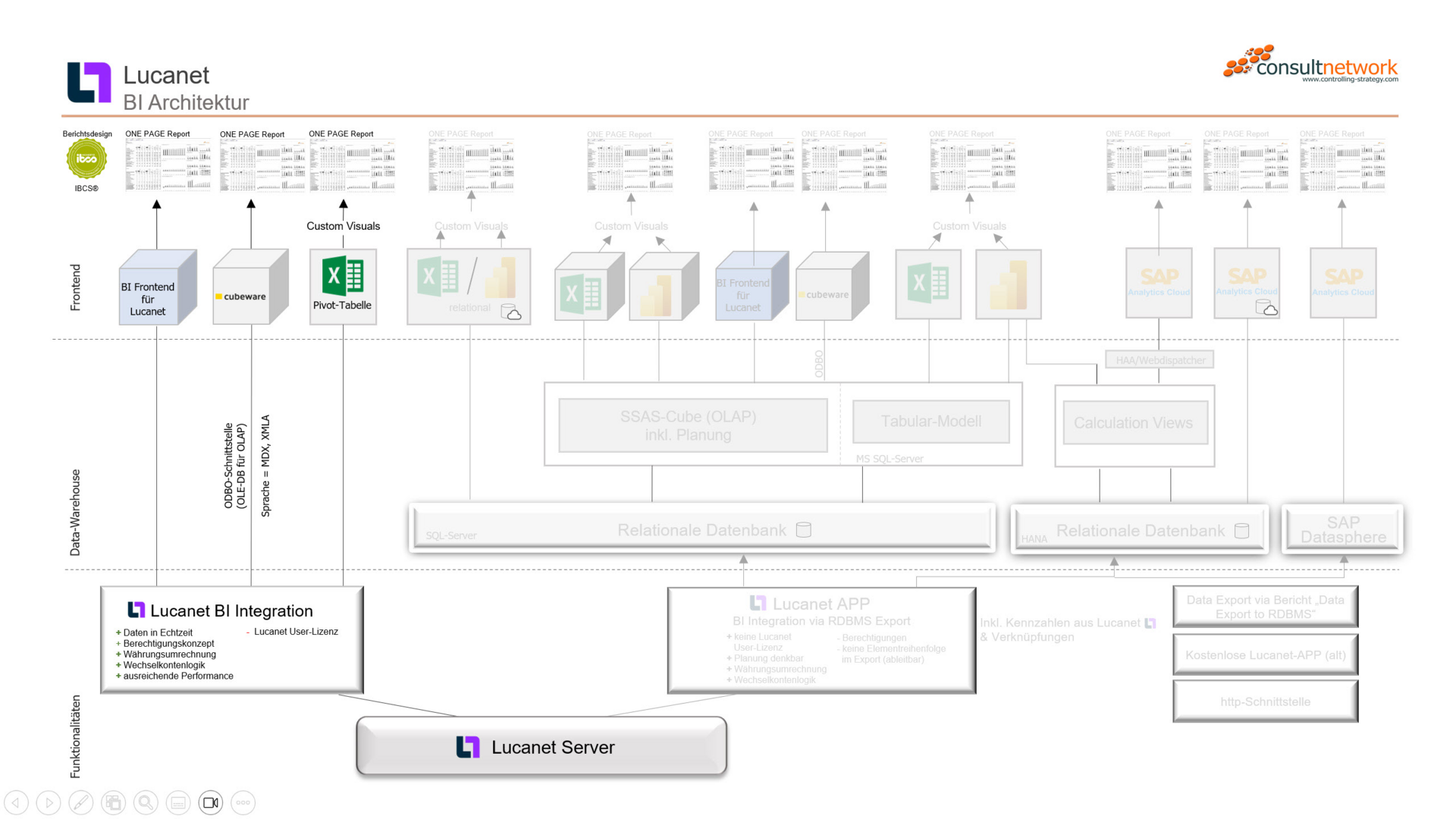Advance to next slide with forward arrow
This screenshot has width=1456, height=819.
[x=49, y=802]
